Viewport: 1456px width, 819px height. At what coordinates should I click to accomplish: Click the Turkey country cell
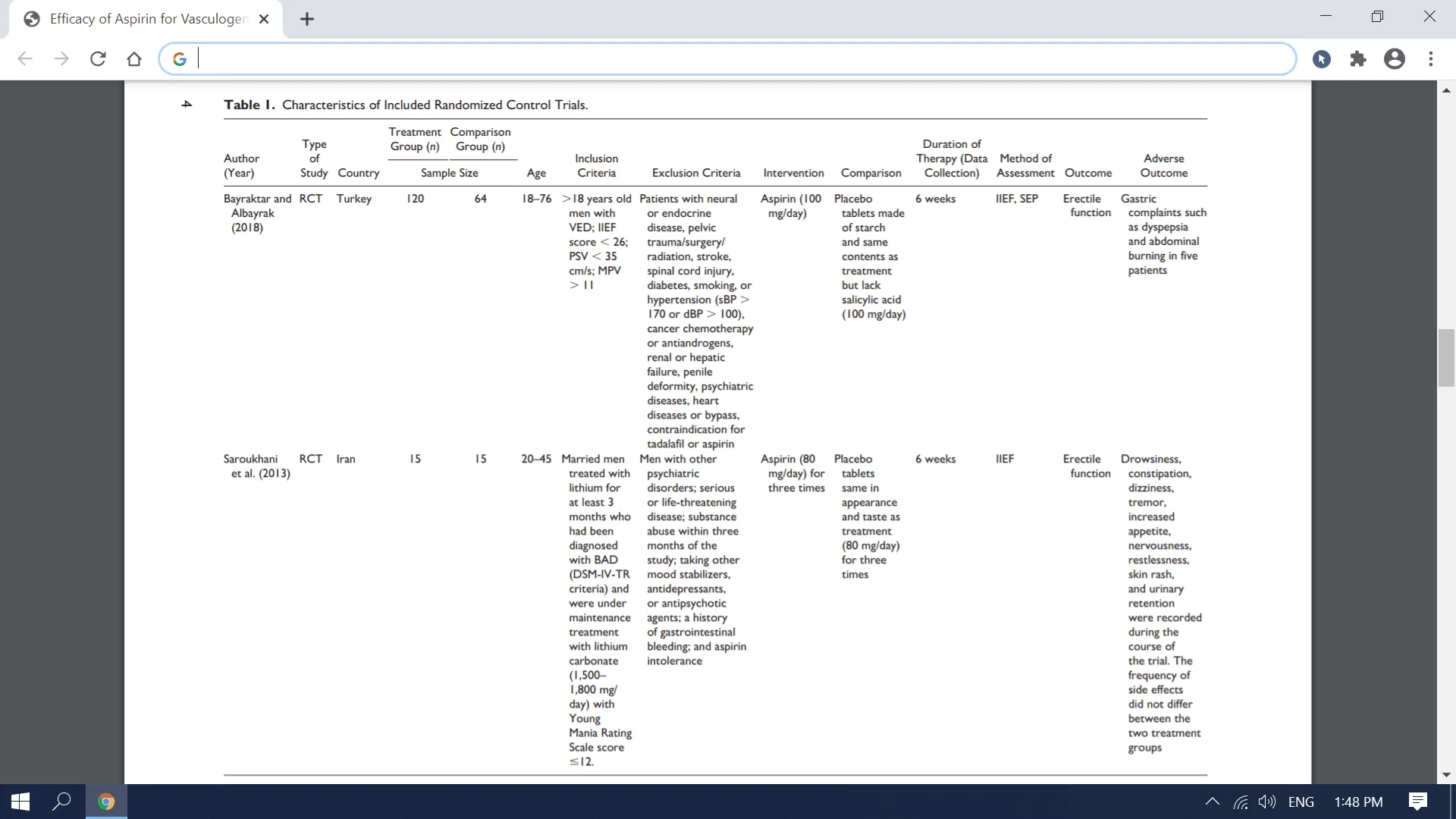354,199
